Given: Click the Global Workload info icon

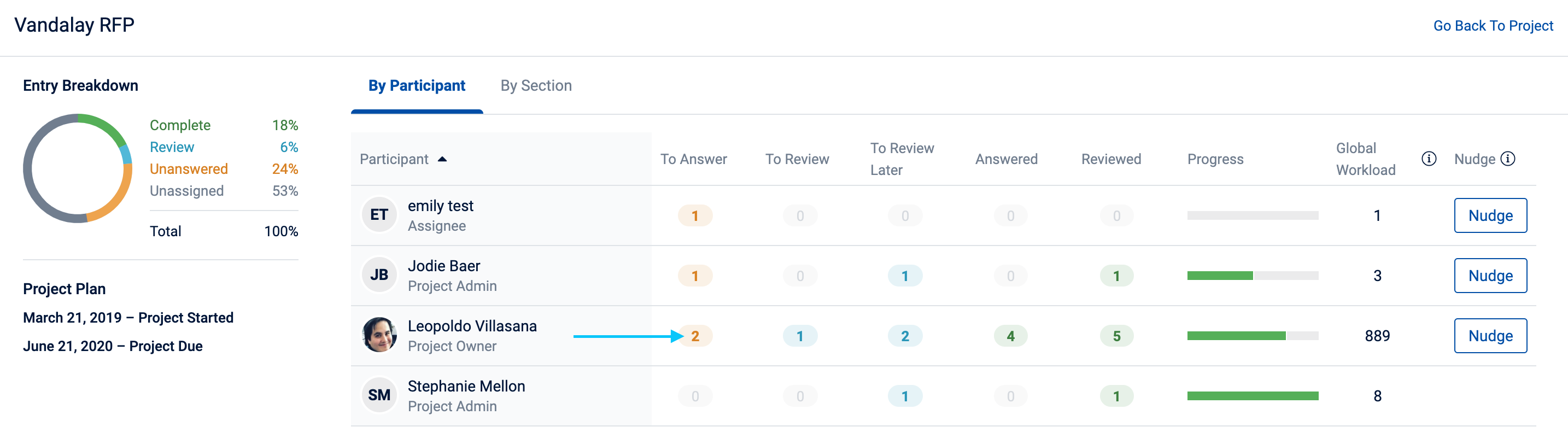Looking at the screenshot, I should pos(1429,159).
